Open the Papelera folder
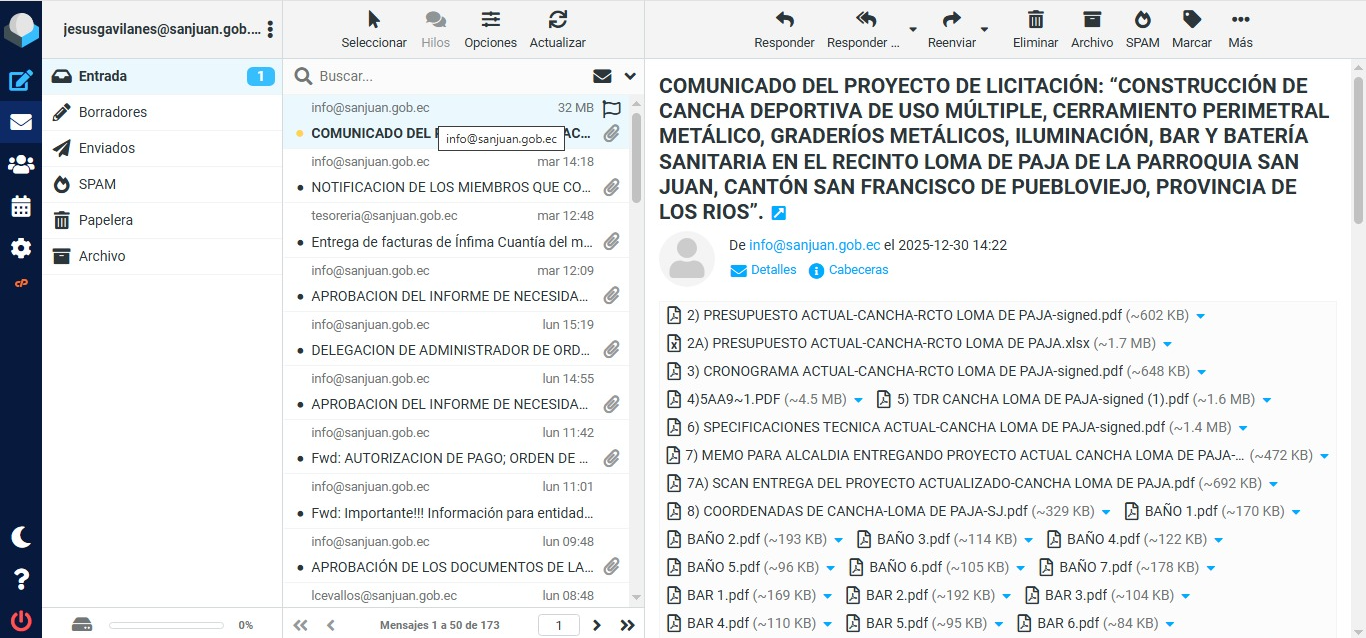The width and height of the screenshot is (1366, 638). pyautogui.click(x=106, y=220)
